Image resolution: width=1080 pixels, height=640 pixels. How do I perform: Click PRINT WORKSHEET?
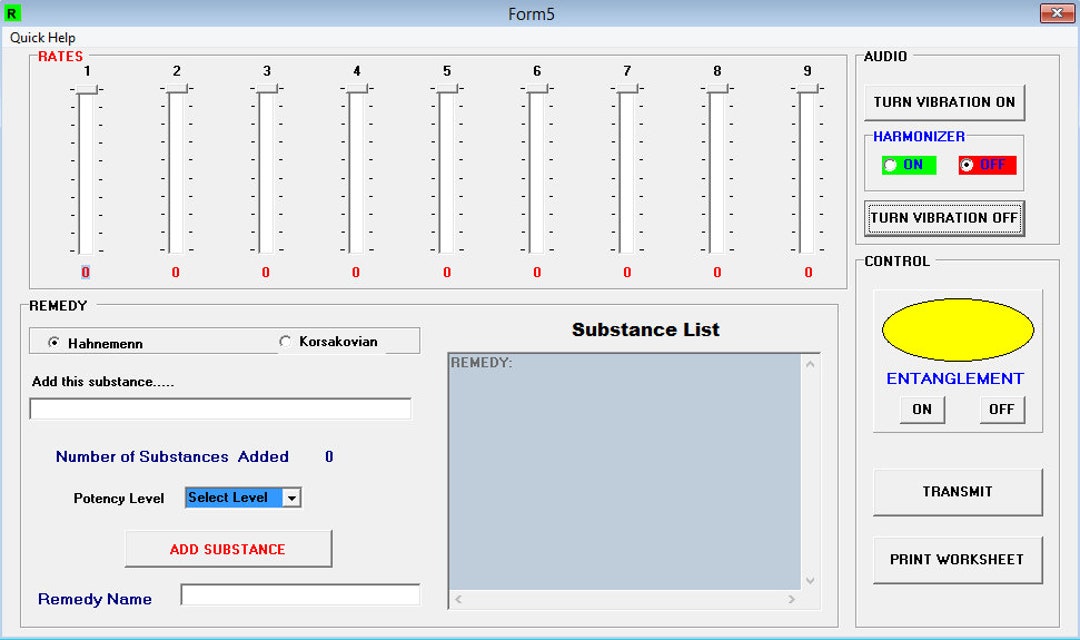pyautogui.click(x=957, y=560)
